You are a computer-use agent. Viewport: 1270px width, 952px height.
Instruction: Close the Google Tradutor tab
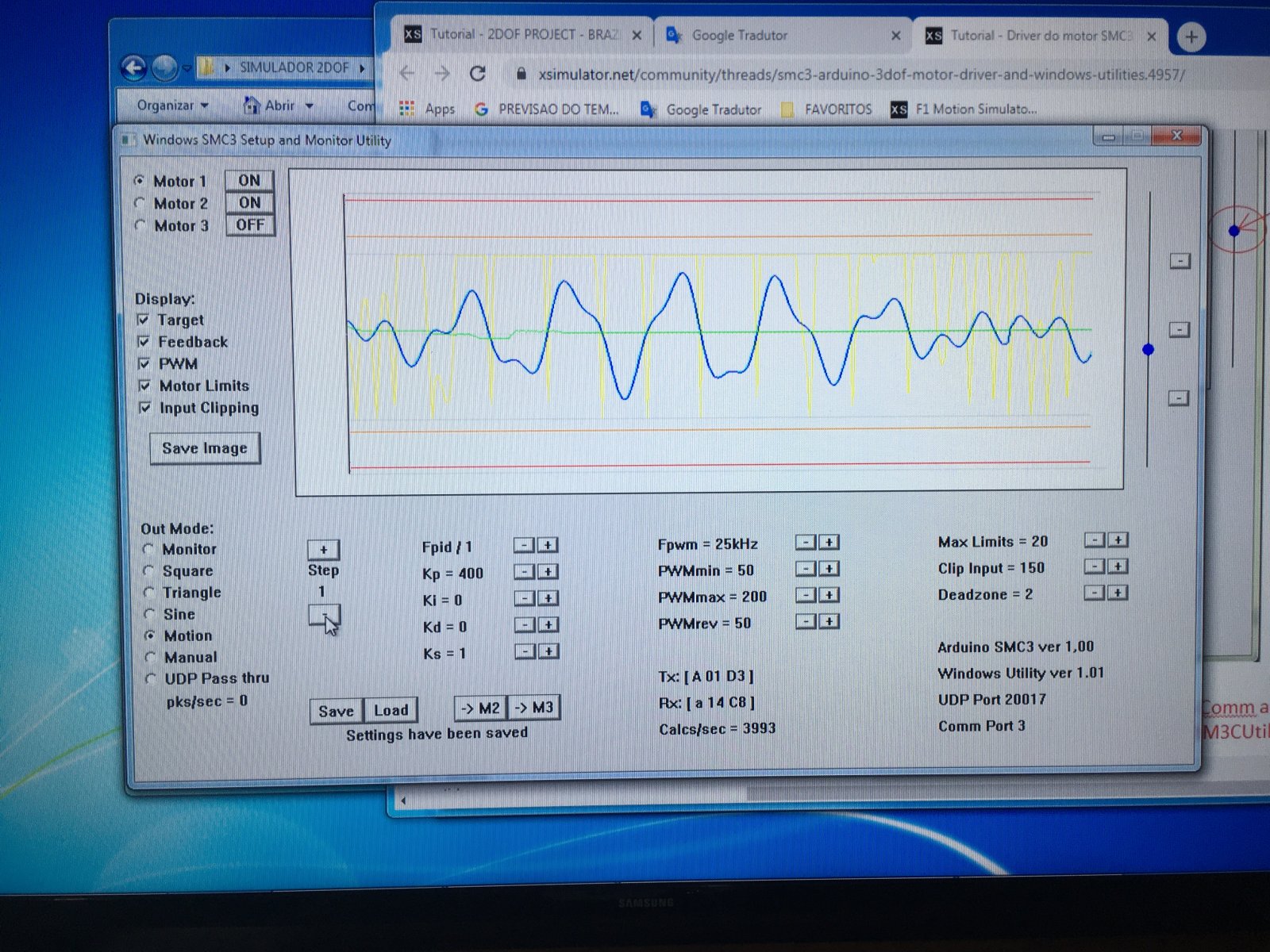click(x=895, y=36)
